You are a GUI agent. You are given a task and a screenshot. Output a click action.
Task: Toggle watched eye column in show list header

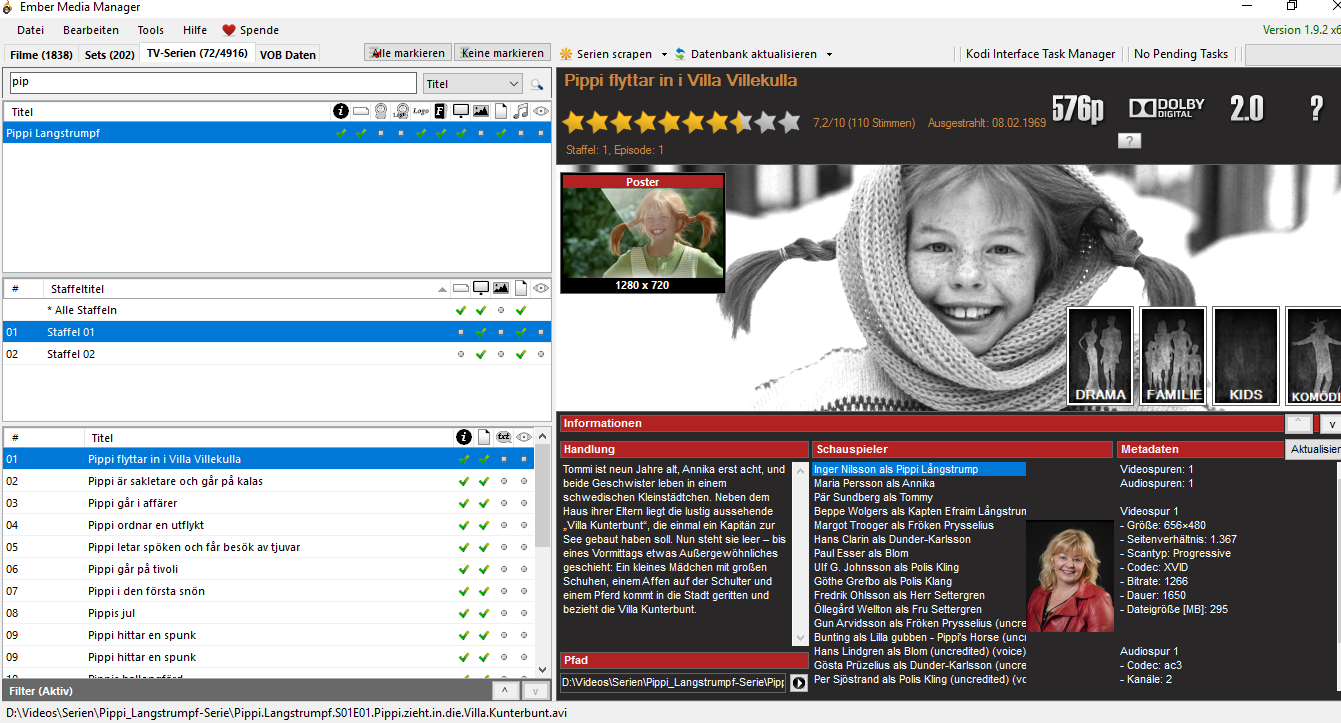pyautogui.click(x=541, y=112)
